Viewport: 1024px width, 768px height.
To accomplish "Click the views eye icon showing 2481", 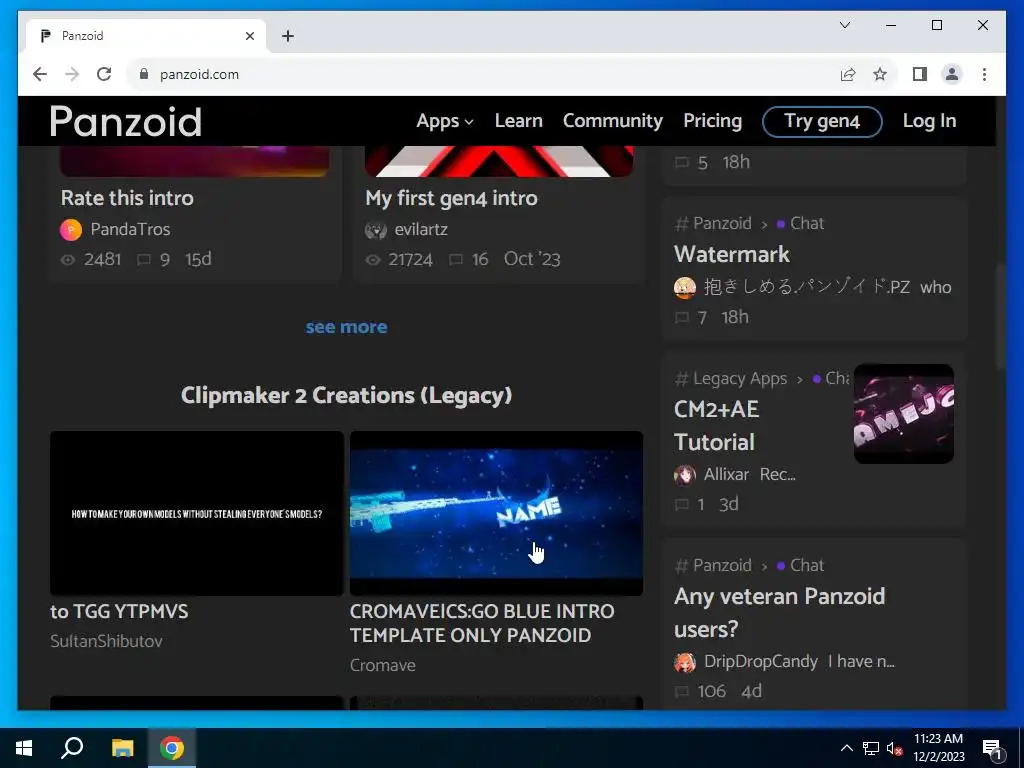I will click(68, 260).
